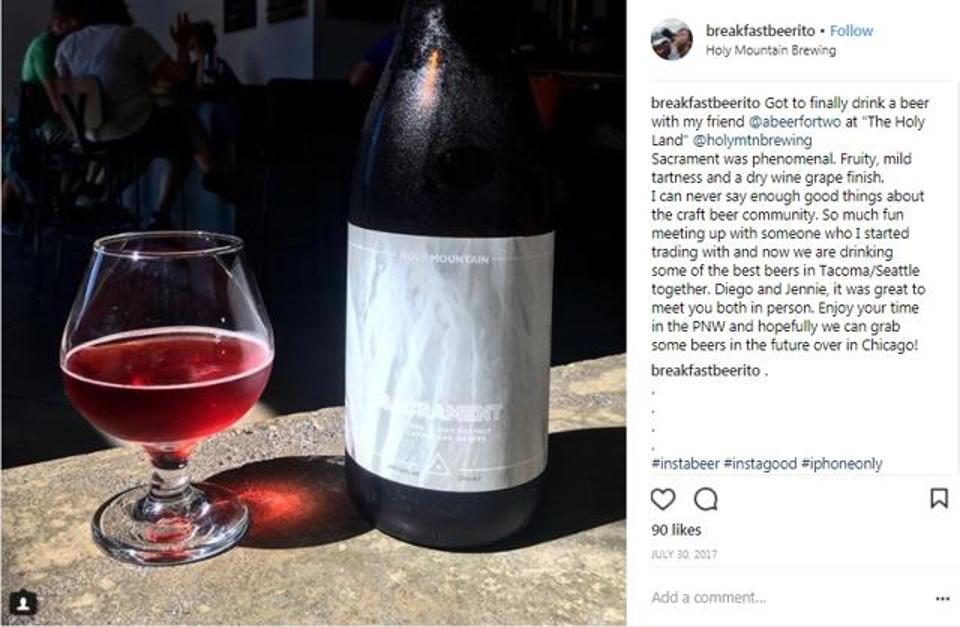Open the #instabeer hashtag
This screenshot has width=960, height=627.
pos(686,464)
